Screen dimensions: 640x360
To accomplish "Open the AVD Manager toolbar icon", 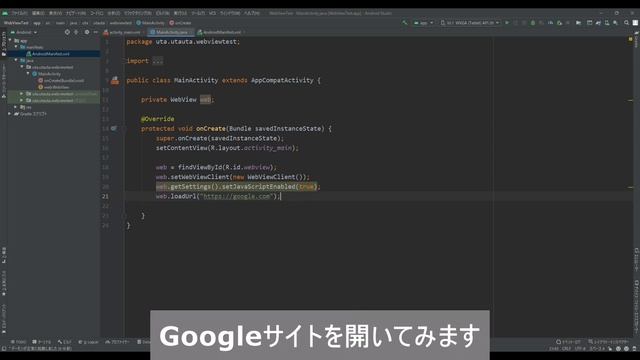I will click(607, 23).
